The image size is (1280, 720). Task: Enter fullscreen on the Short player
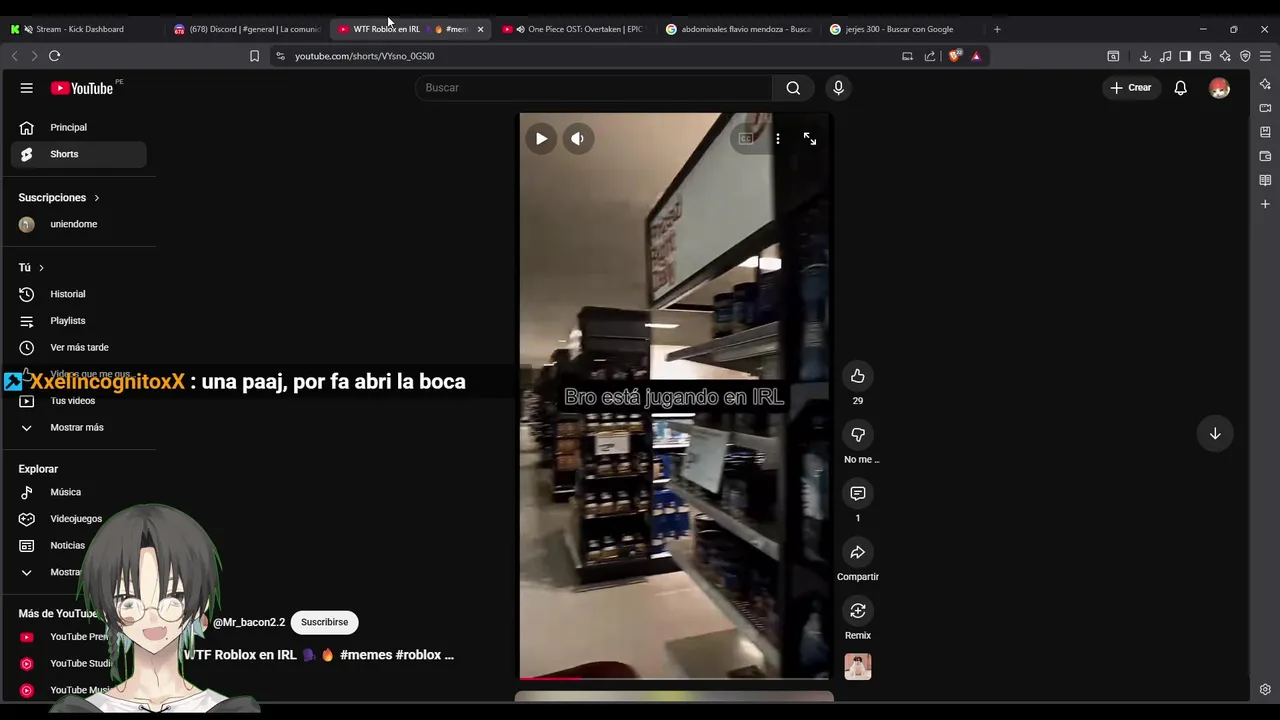[810, 139]
